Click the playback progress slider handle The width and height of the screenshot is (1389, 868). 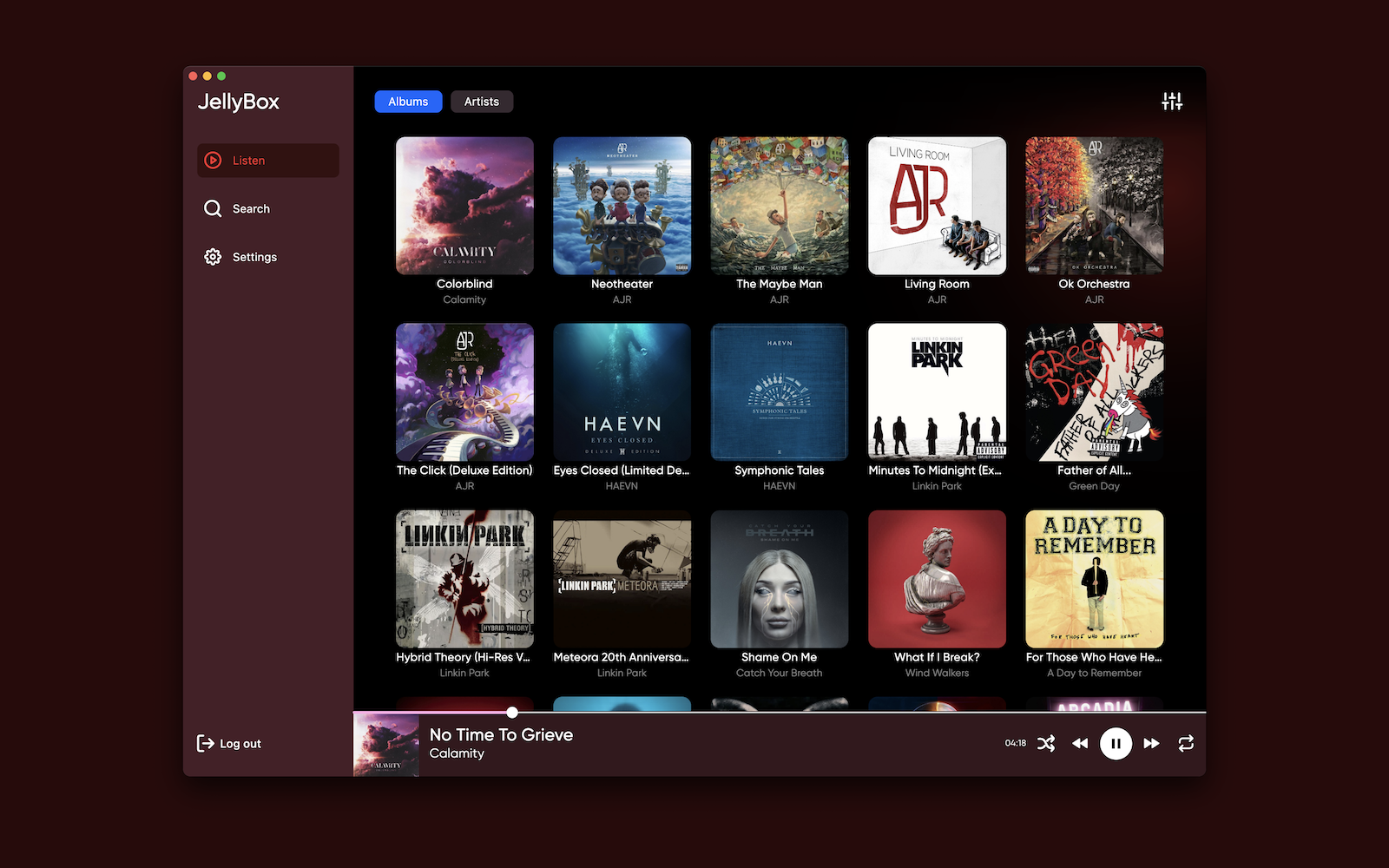pos(512,712)
